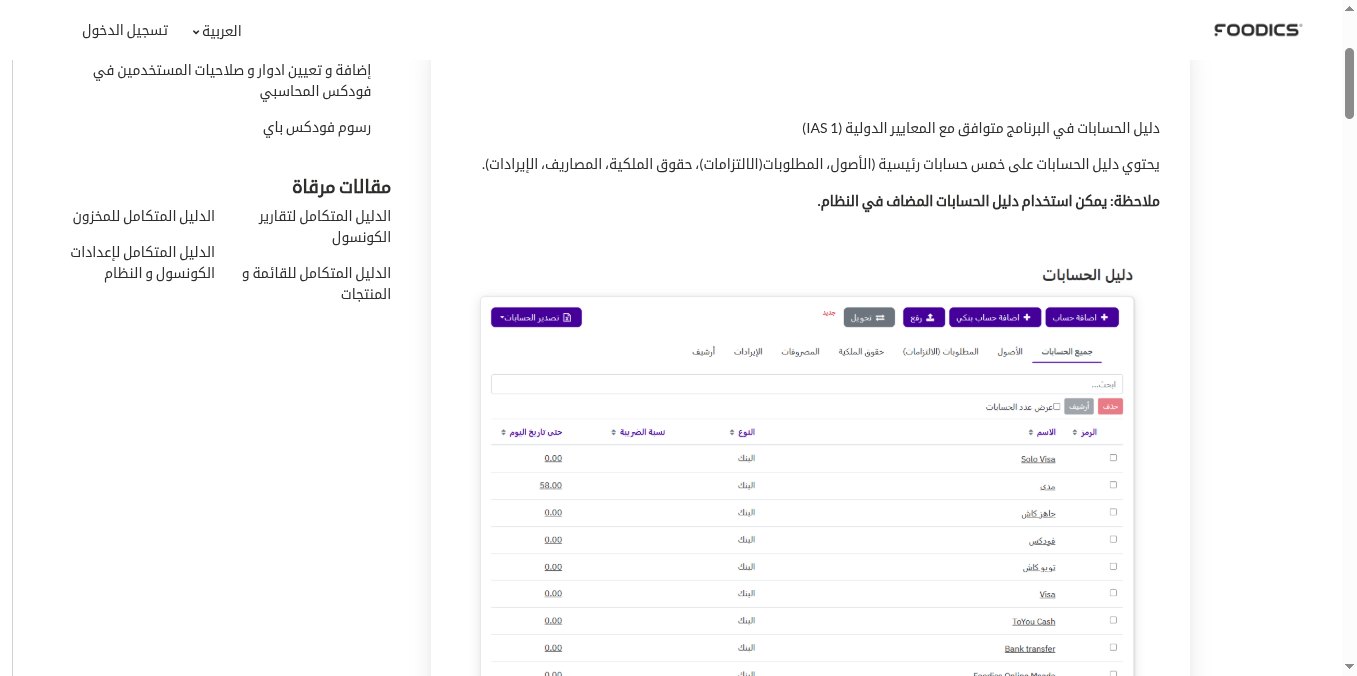Open the المصروفات tab
The image size is (1357, 676).
tap(801, 352)
